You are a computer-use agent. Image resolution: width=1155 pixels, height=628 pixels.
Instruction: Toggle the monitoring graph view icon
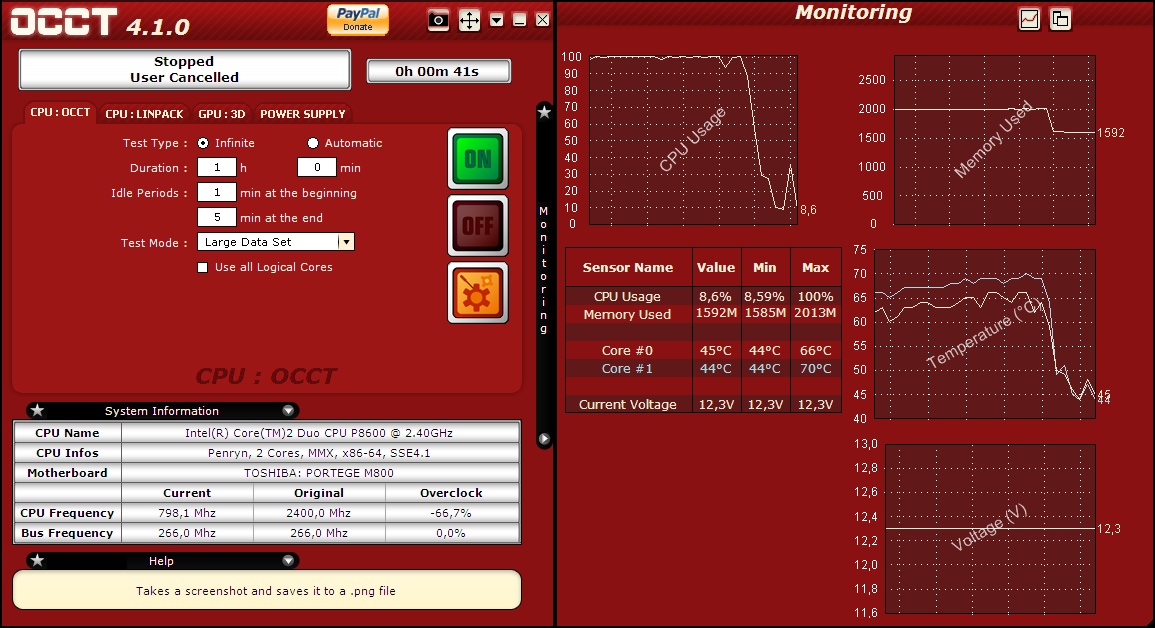coord(1029,19)
